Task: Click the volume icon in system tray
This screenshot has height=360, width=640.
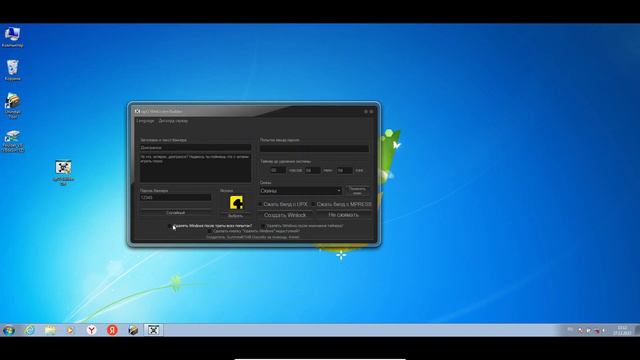Action: click(x=604, y=330)
